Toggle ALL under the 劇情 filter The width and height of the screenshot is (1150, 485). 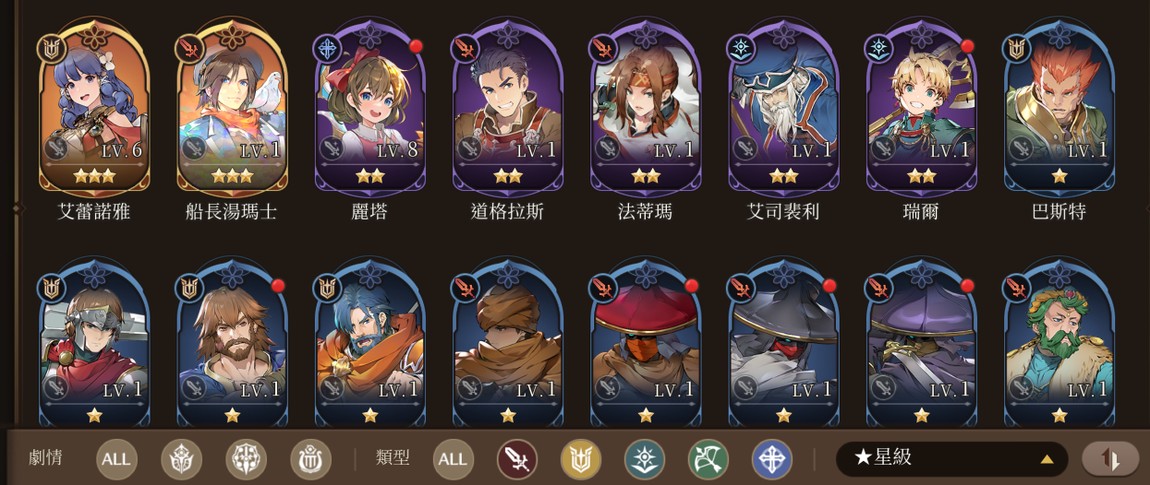[x=116, y=459]
